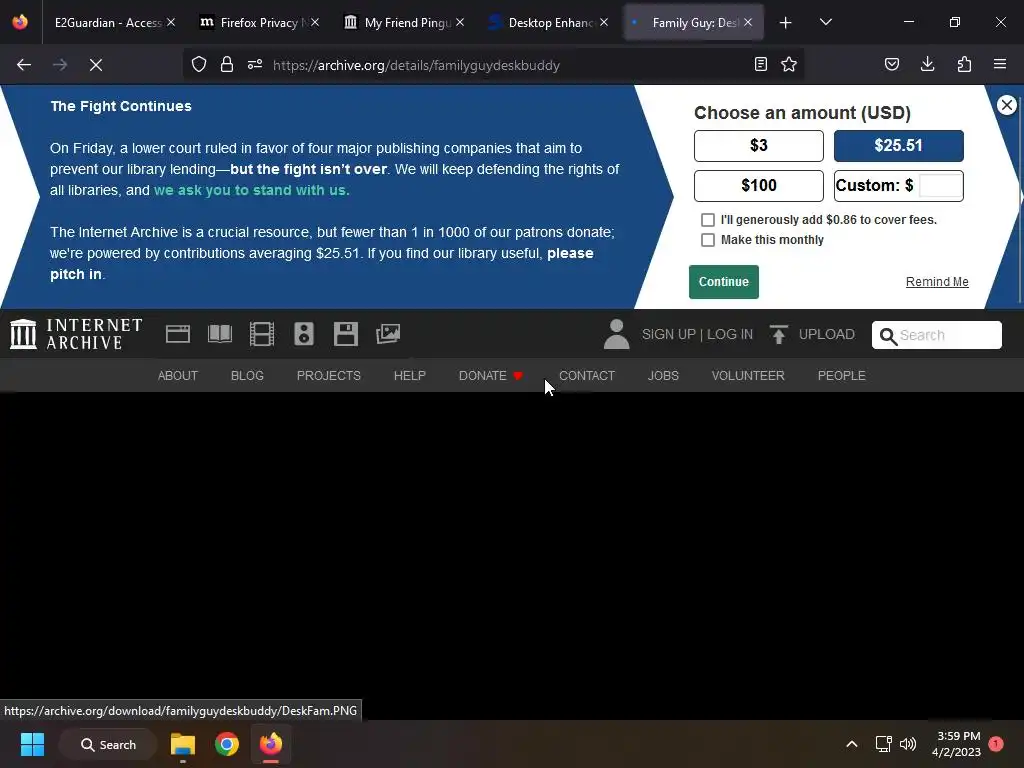Open PEOPLE menu item

tap(841, 376)
